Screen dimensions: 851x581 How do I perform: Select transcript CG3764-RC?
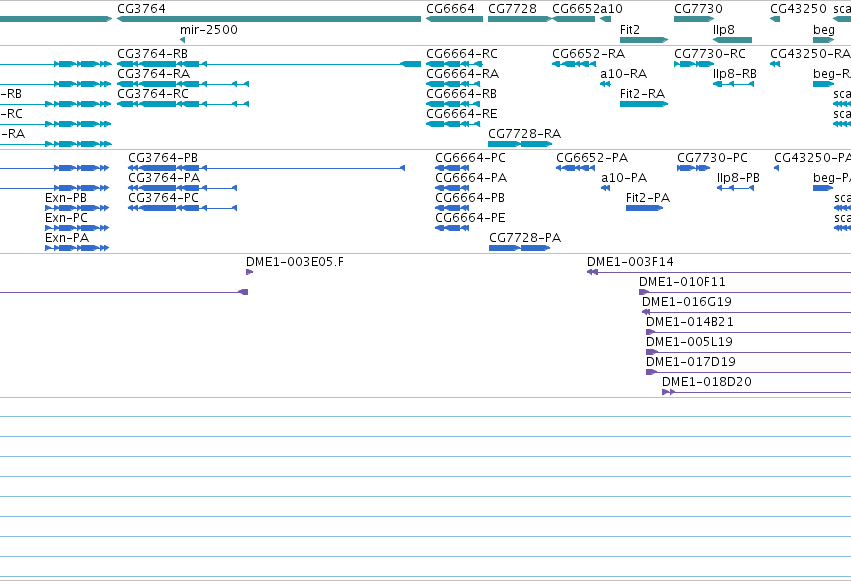(x=183, y=104)
